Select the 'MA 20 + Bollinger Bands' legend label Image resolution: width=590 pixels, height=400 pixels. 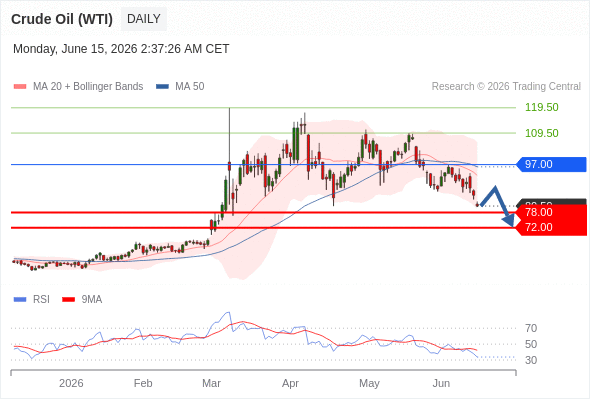tap(88, 87)
